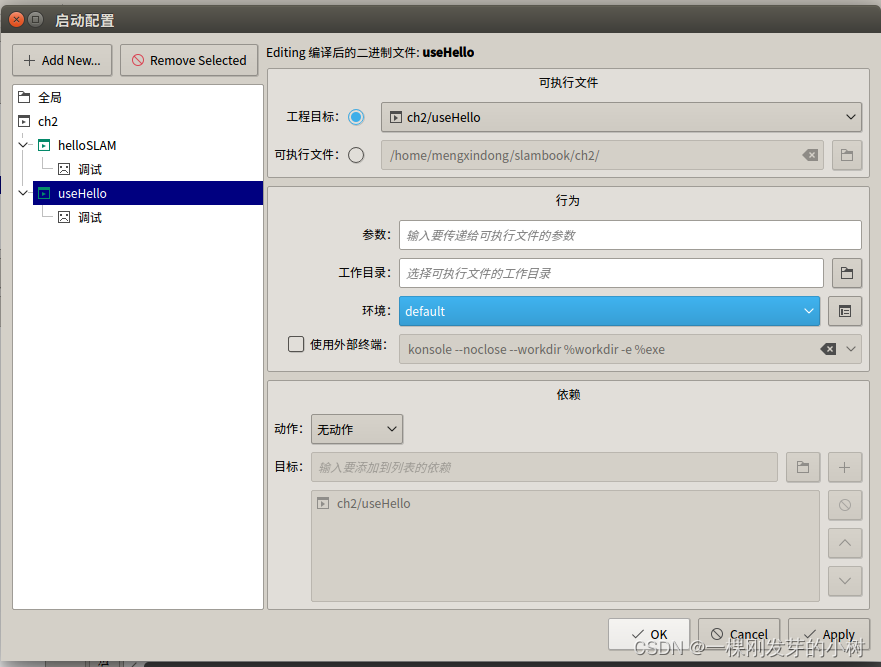
Task: Open the environment configuration editor icon
Action: [x=844, y=311]
